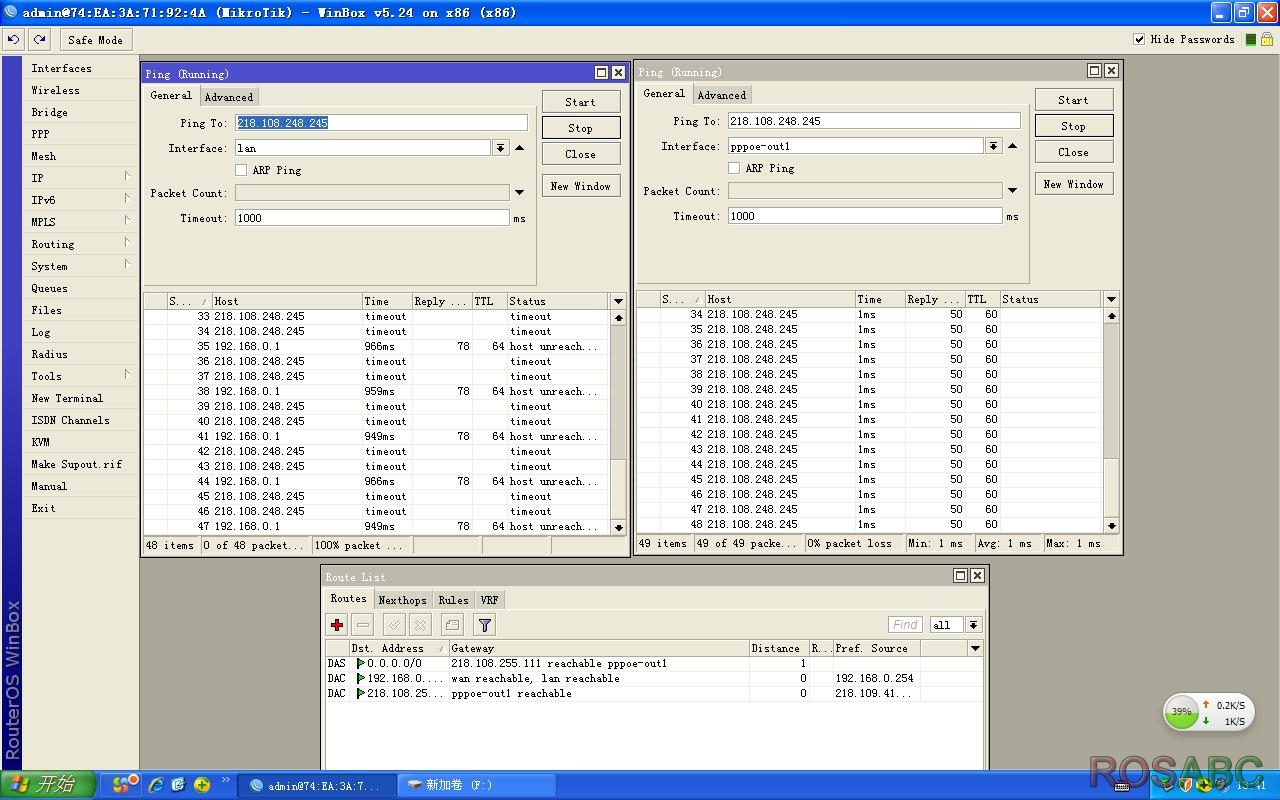Click the Redo arrow icon in top toolbar
1280x800 pixels.
39,39
